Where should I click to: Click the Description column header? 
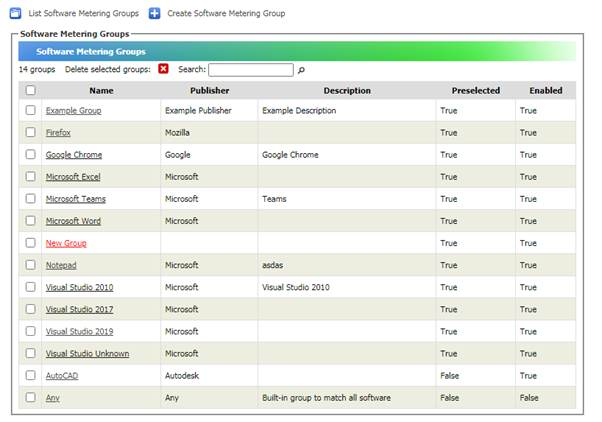347,91
